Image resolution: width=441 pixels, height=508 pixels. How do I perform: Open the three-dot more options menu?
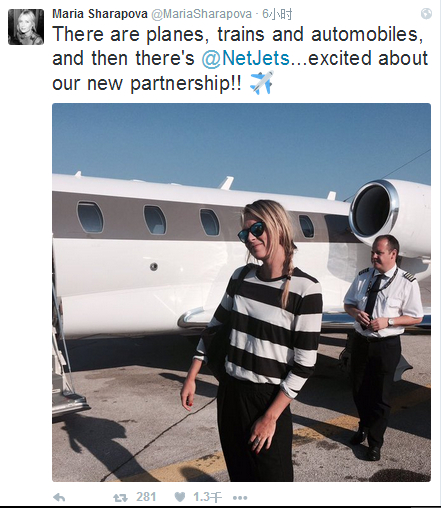click(240, 498)
